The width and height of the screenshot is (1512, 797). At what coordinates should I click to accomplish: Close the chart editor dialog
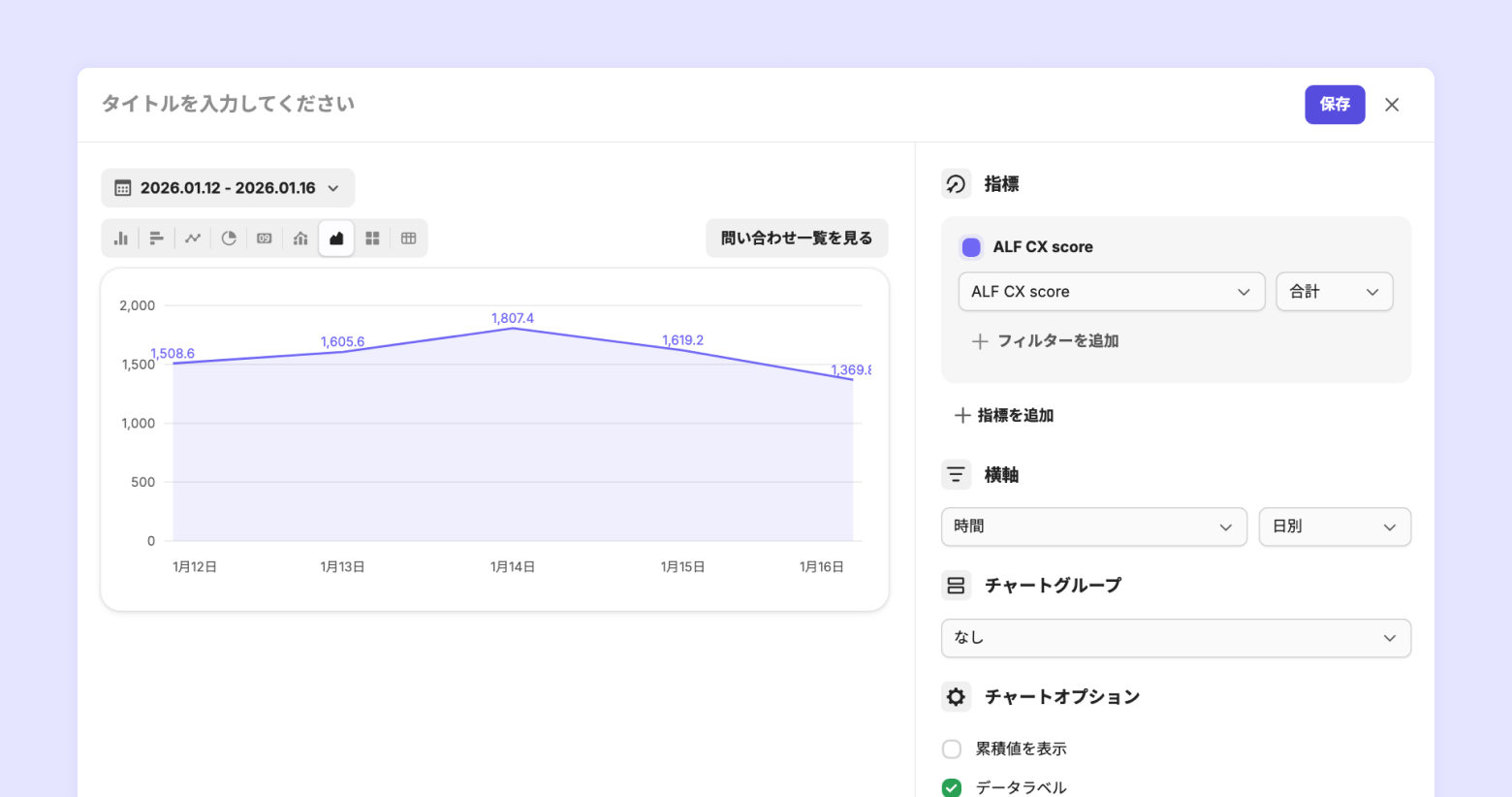coord(1392,105)
